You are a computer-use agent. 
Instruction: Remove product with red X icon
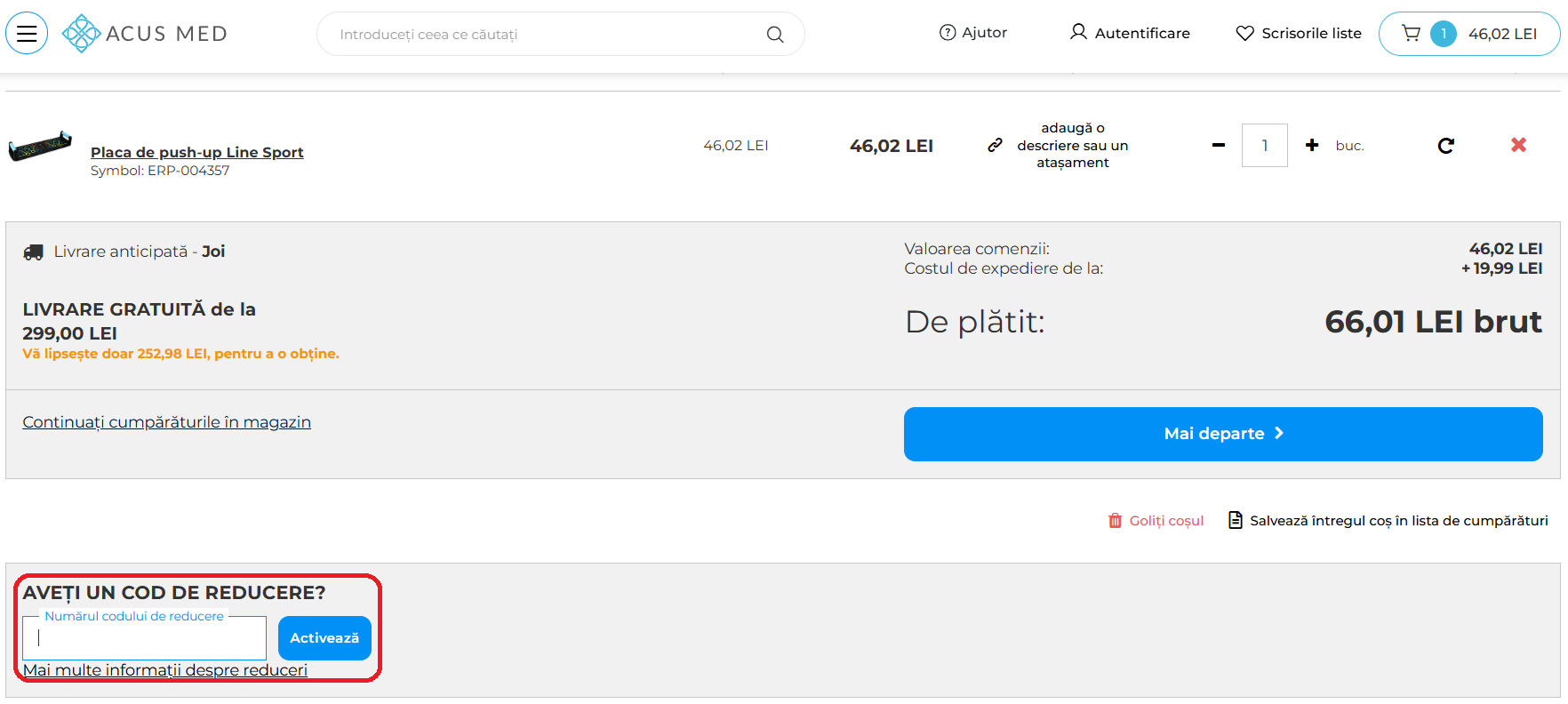click(1519, 145)
